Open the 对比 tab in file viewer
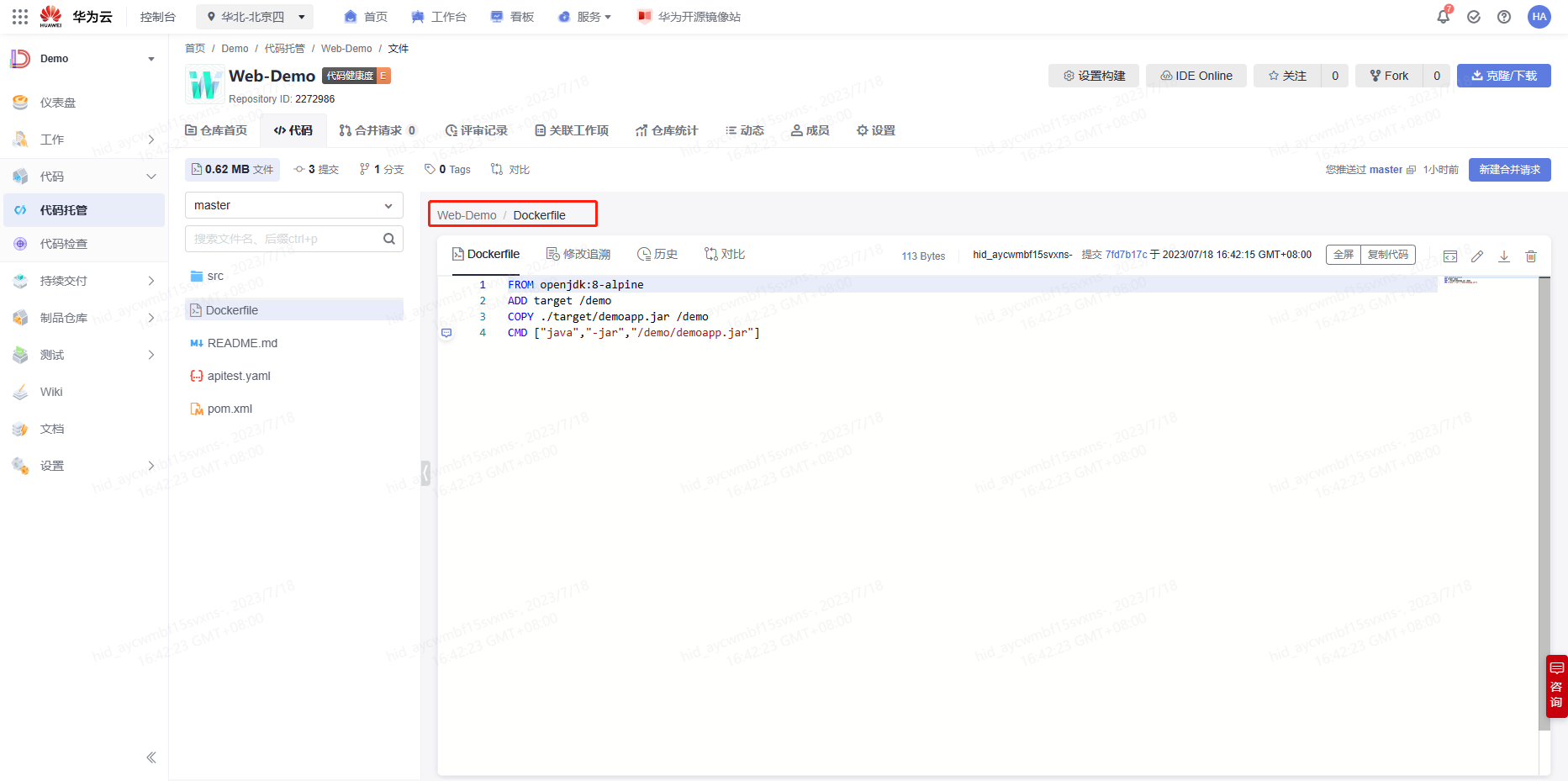Viewport: 1568px width, 781px height. click(725, 254)
